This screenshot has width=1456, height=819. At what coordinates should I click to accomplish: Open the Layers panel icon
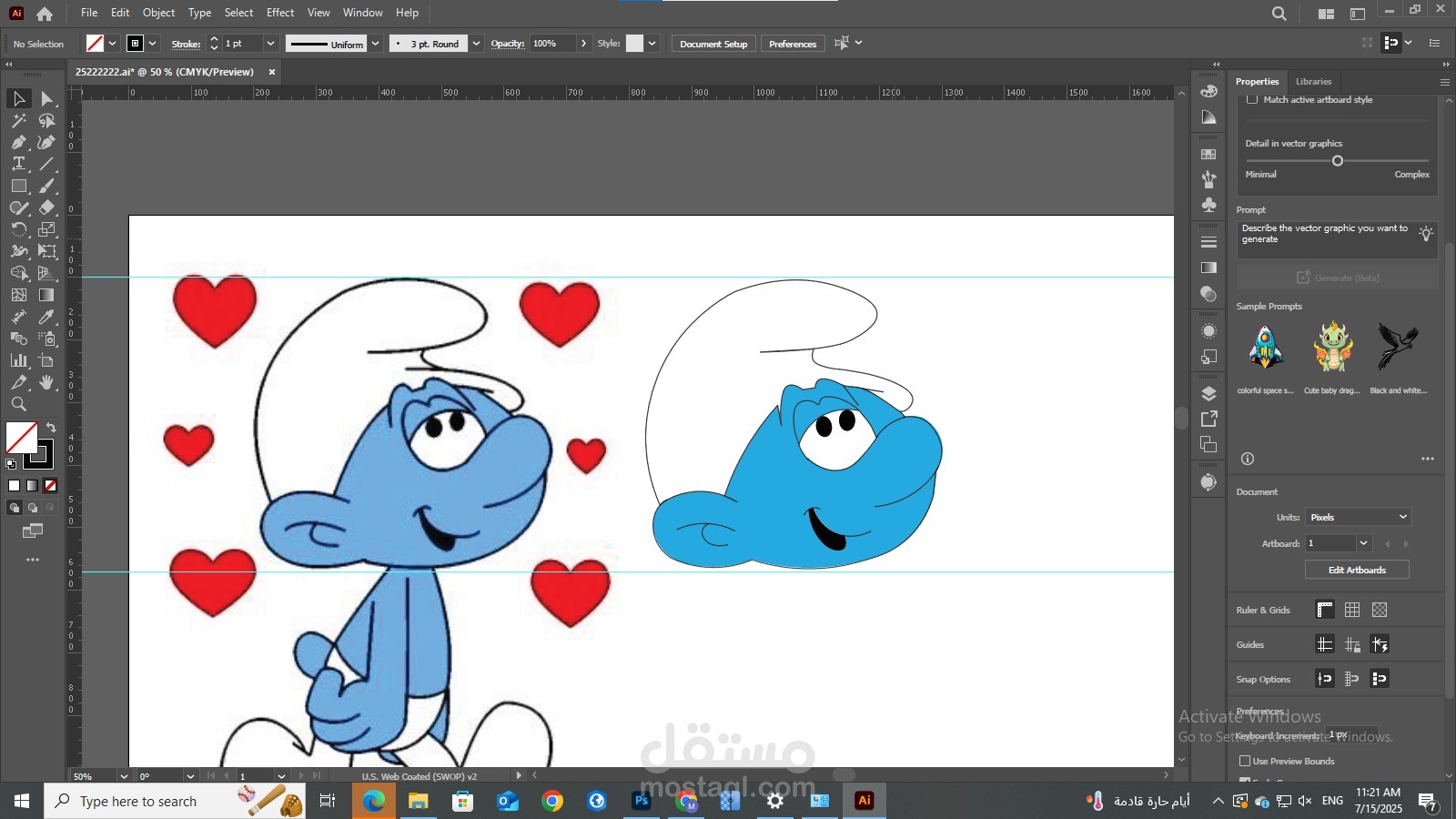(x=1208, y=394)
